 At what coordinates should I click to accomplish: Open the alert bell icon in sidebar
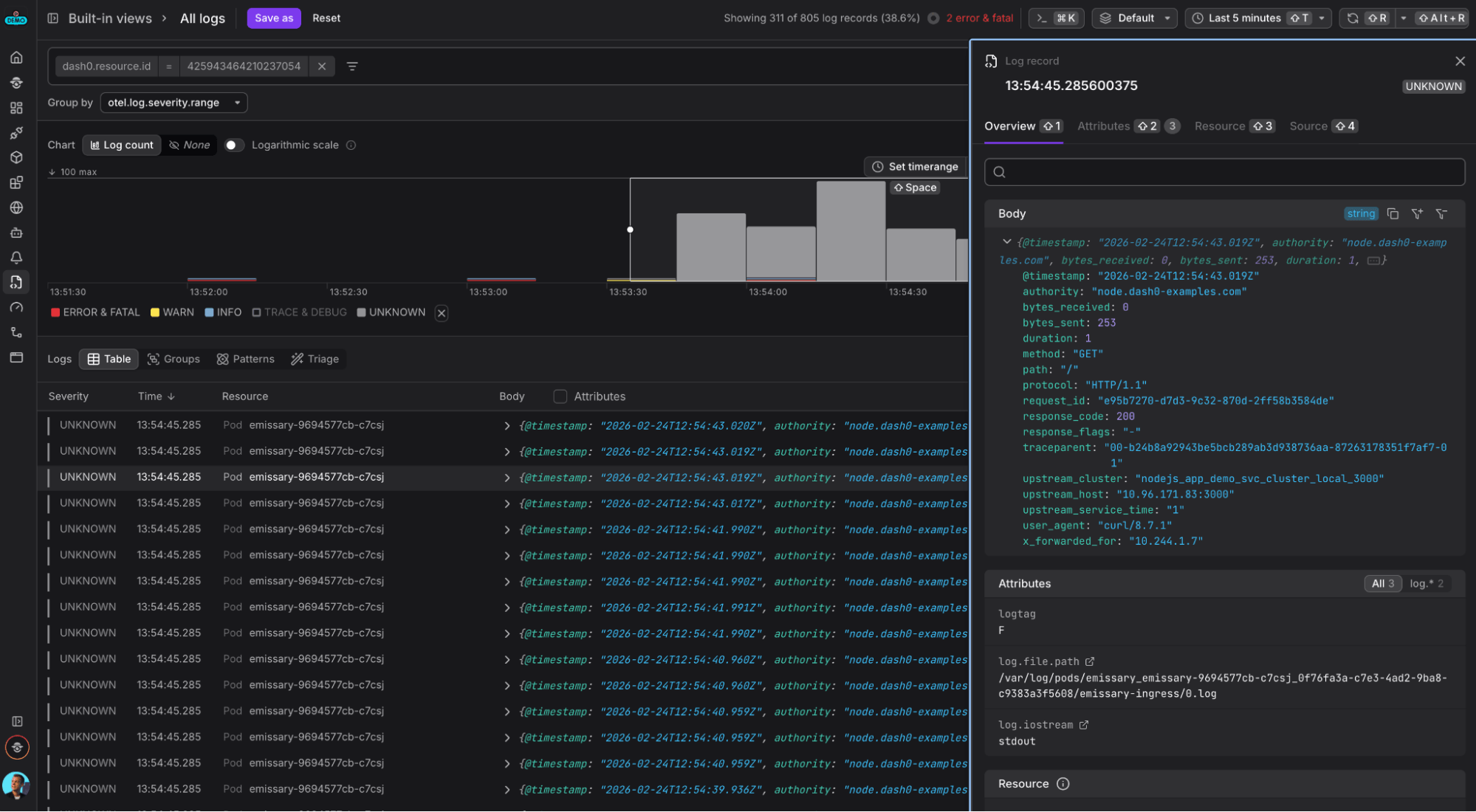click(16, 258)
